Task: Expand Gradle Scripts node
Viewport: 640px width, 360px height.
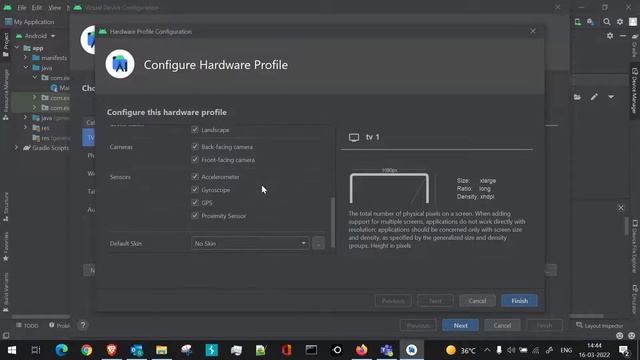Action: pyautogui.click(x=17, y=147)
